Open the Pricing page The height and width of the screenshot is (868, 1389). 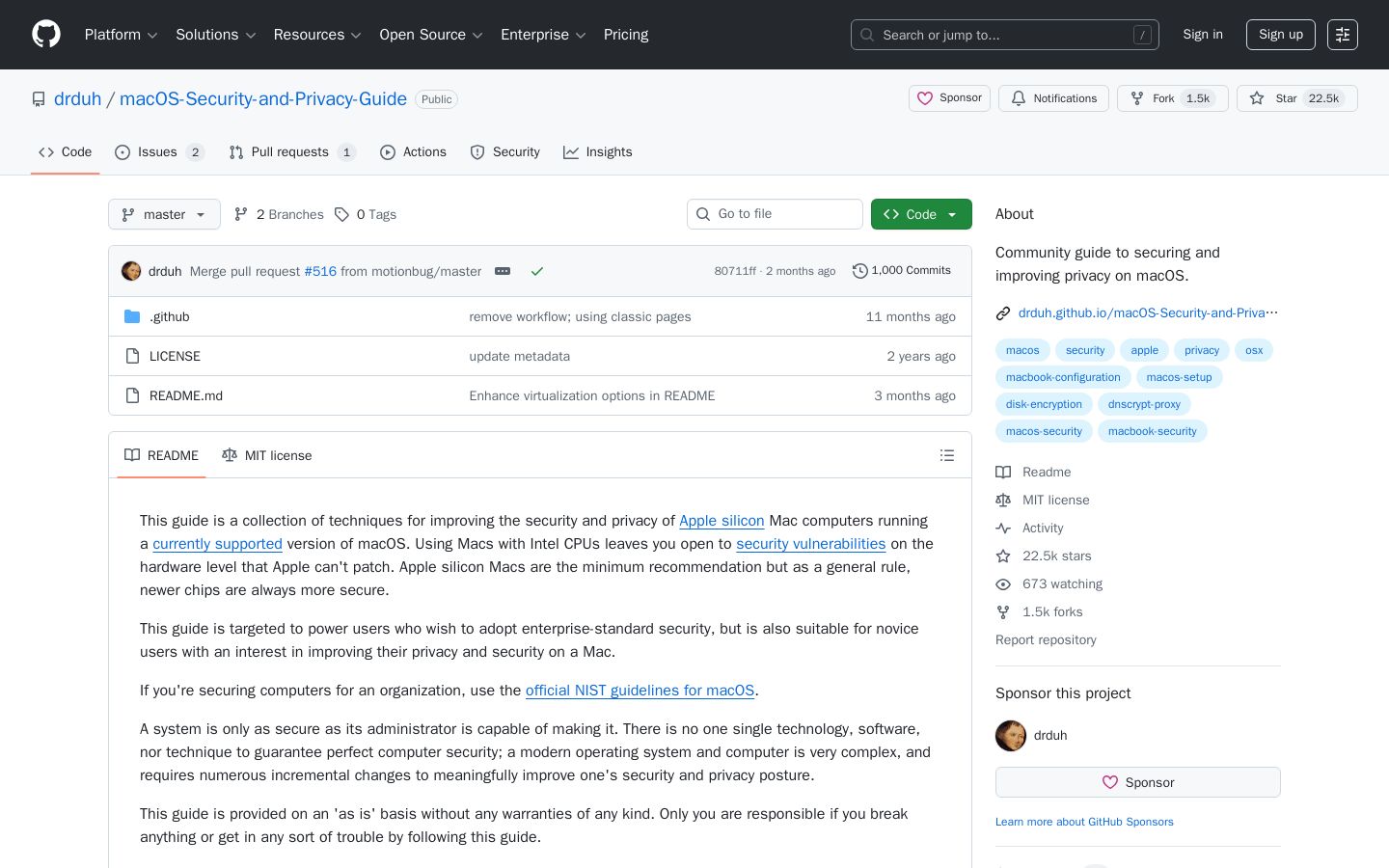626,35
